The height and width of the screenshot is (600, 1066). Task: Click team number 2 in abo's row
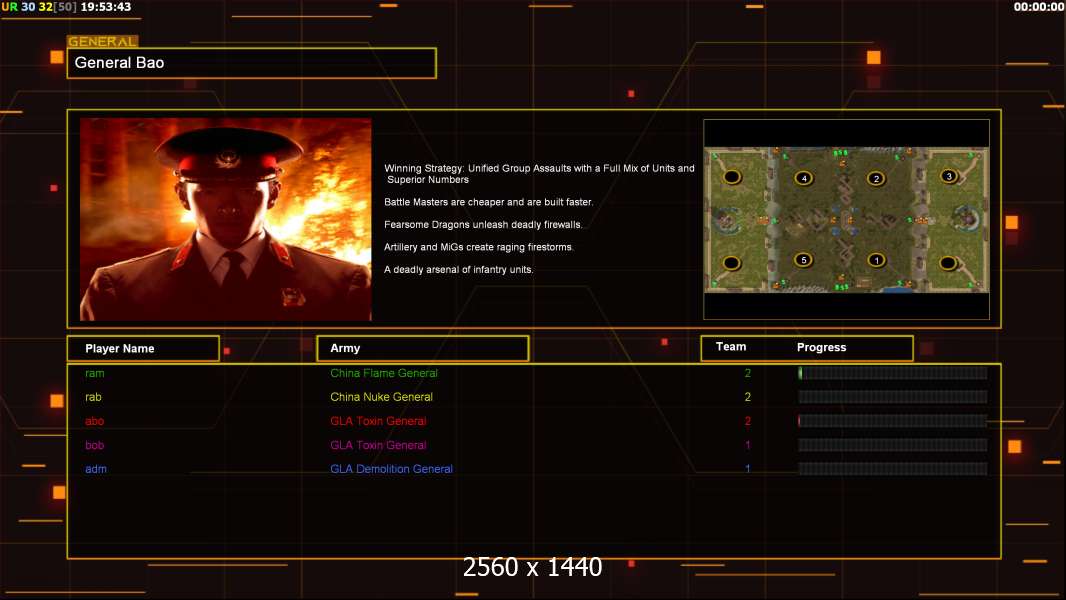(748, 421)
